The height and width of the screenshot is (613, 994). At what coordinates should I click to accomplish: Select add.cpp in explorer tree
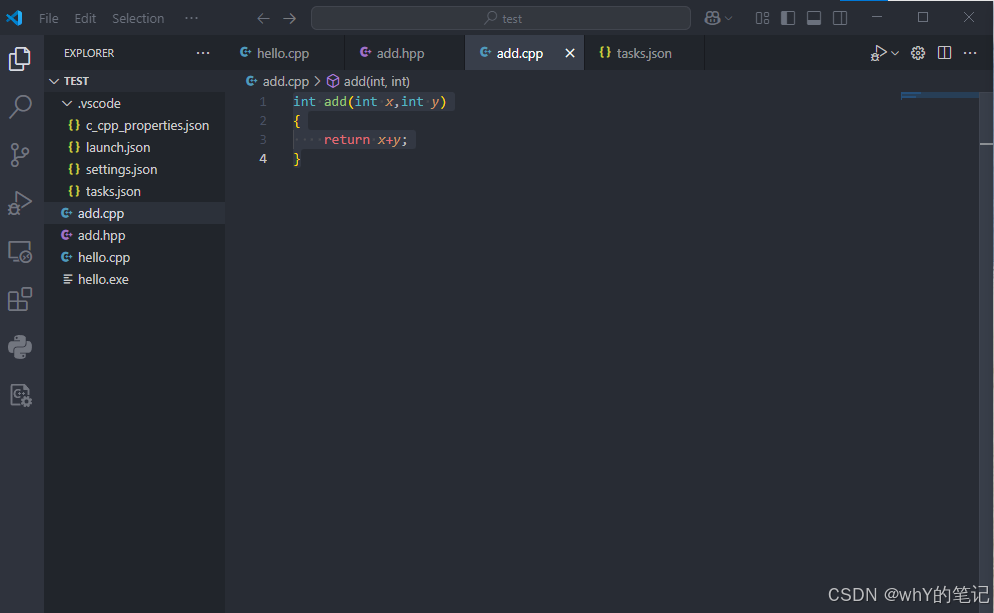(x=134, y=214)
